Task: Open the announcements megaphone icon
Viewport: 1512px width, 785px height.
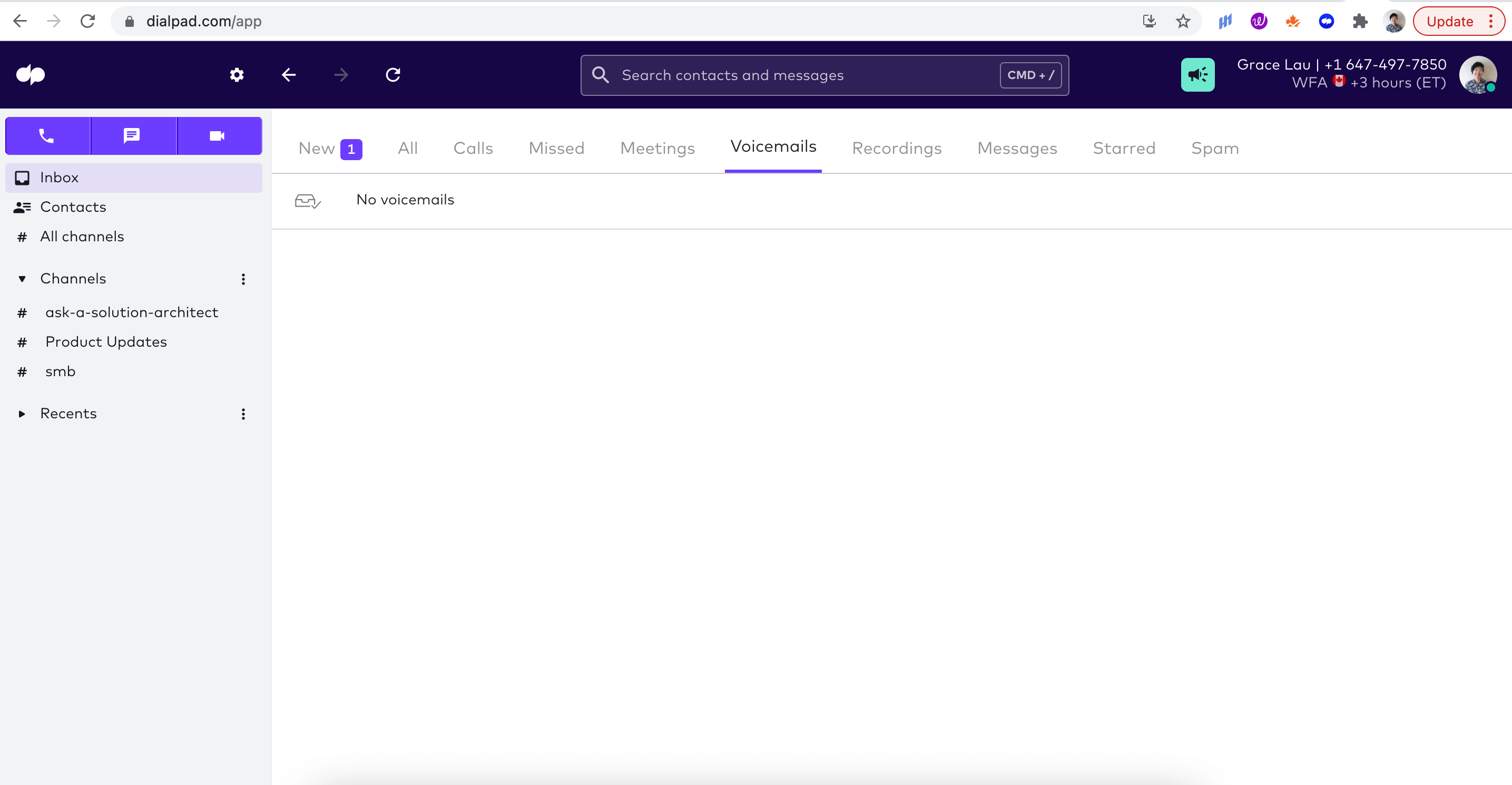Action: click(1197, 75)
